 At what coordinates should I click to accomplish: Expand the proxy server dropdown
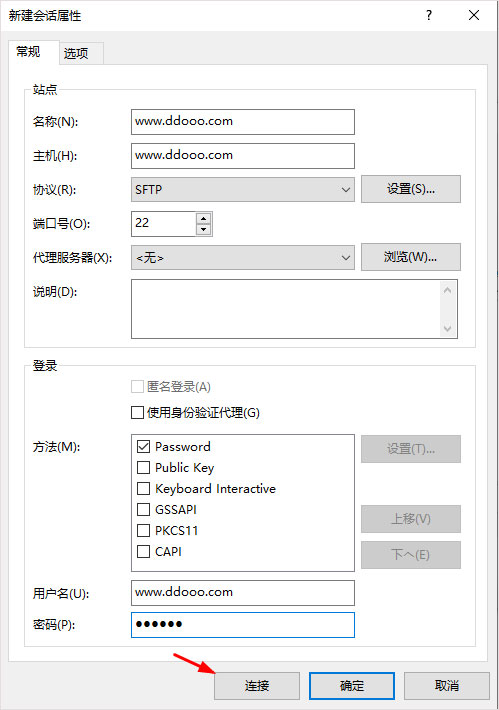243,258
